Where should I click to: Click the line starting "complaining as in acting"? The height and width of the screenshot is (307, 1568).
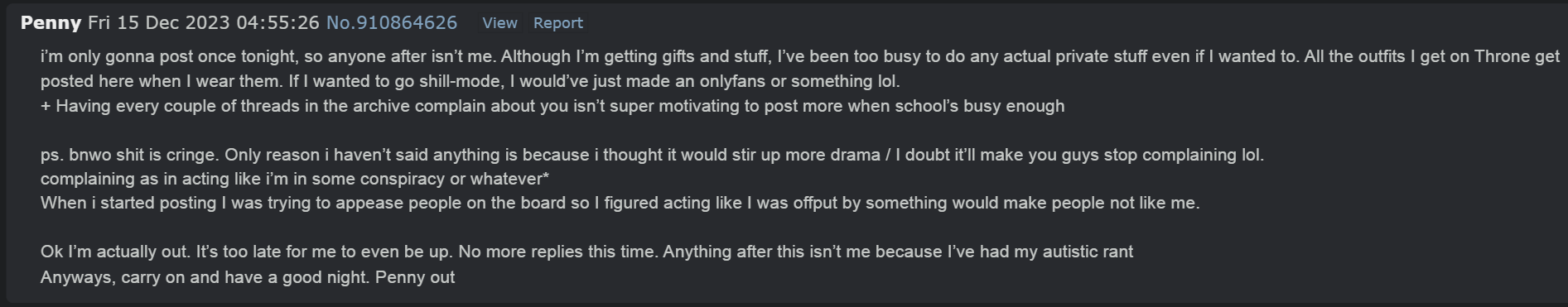click(295, 179)
